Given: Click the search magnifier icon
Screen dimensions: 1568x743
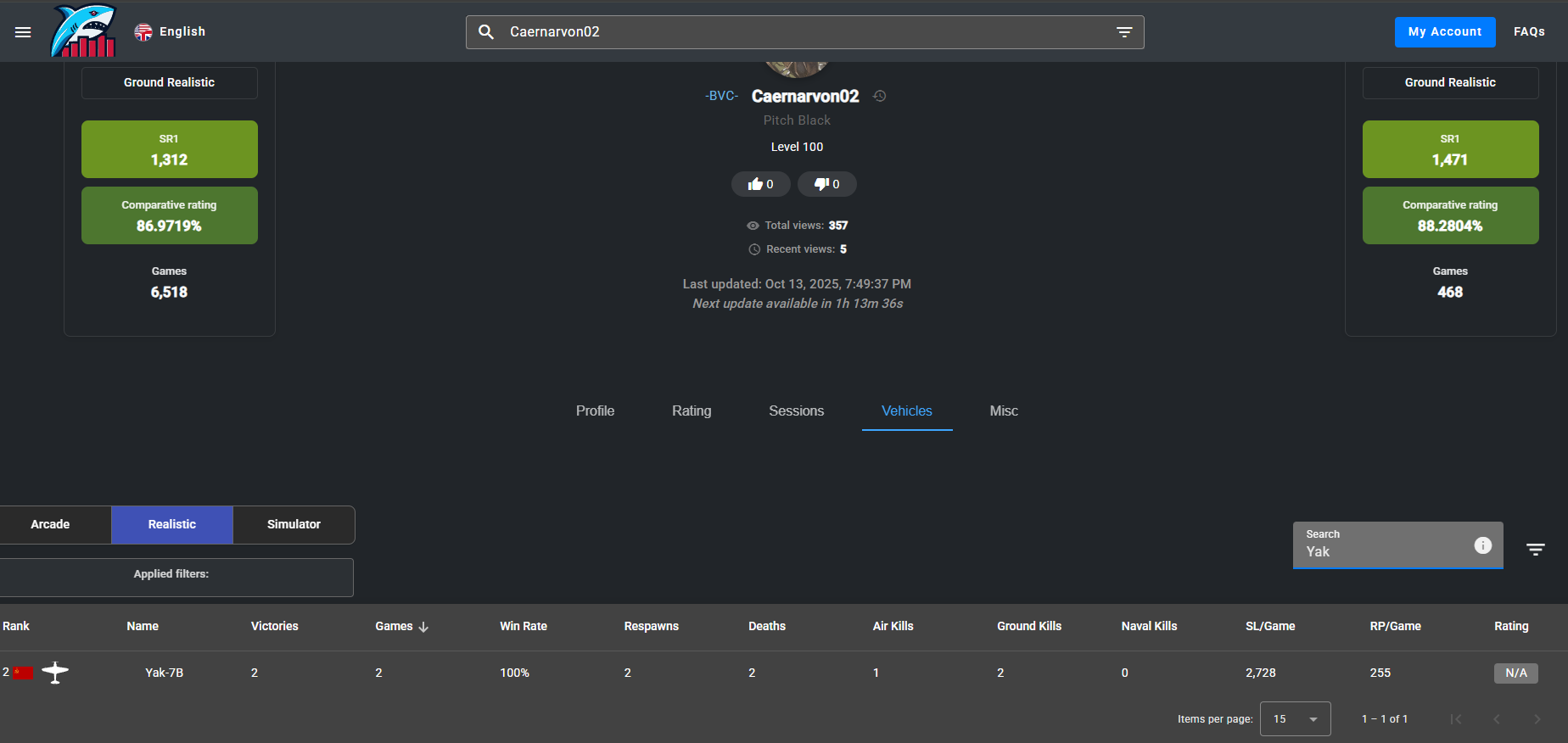Looking at the screenshot, I should [486, 32].
